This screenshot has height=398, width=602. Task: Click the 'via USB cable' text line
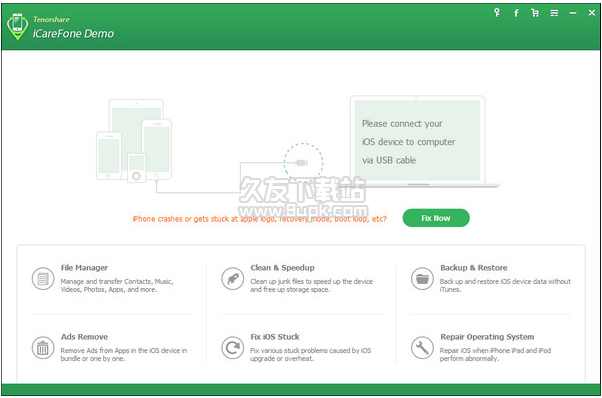[389, 160]
